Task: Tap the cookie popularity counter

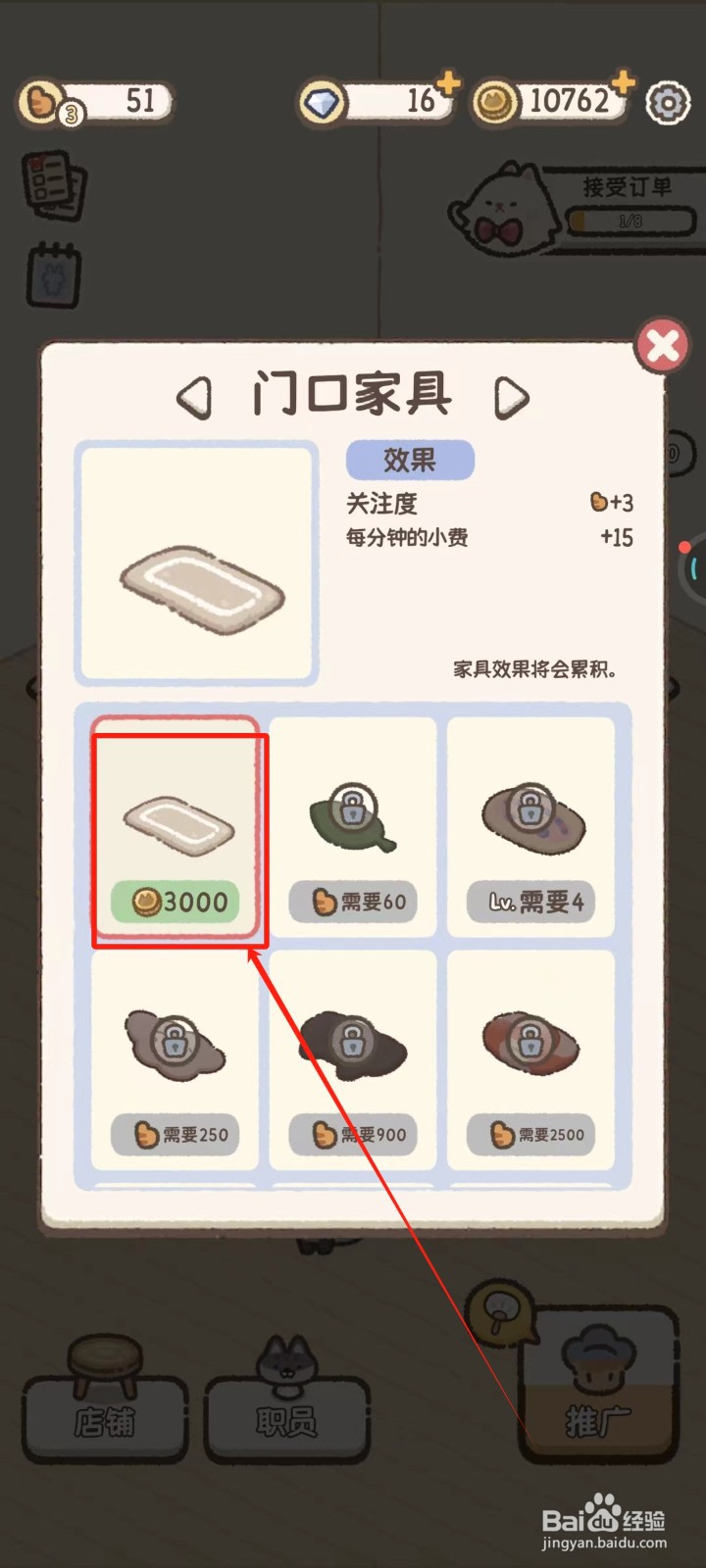Action: [95, 102]
